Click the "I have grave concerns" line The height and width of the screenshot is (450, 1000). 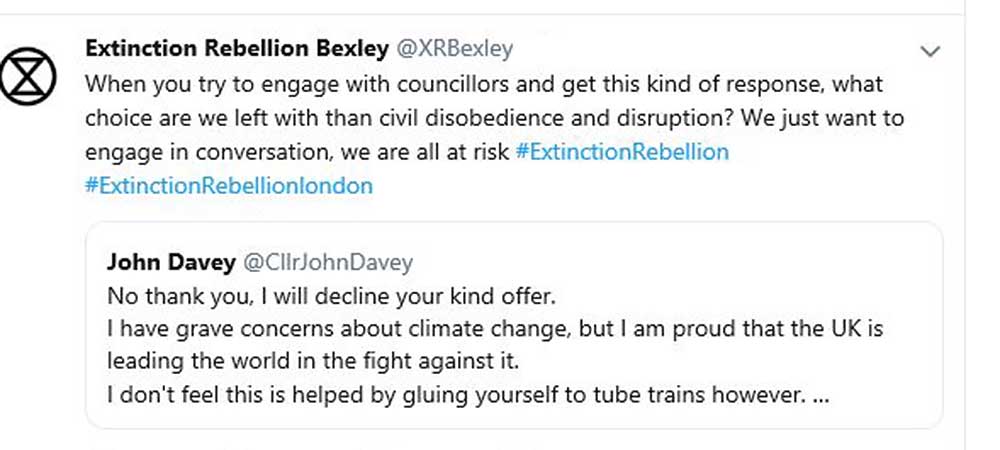pyautogui.click(x=494, y=329)
